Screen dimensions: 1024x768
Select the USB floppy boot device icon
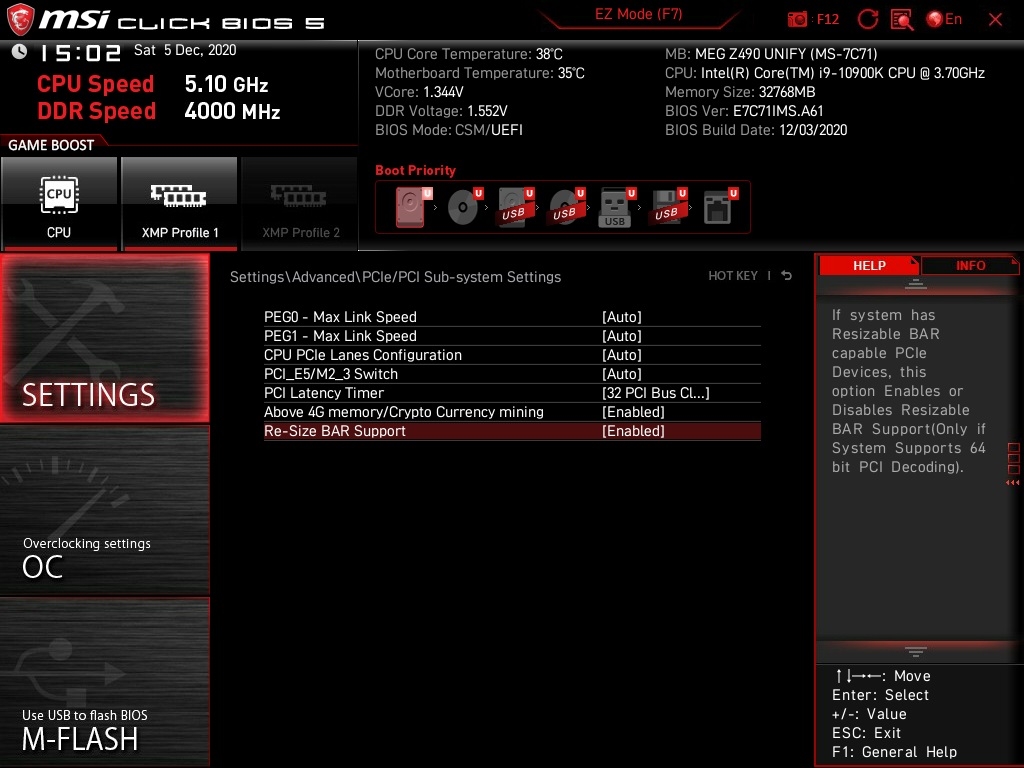667,207
